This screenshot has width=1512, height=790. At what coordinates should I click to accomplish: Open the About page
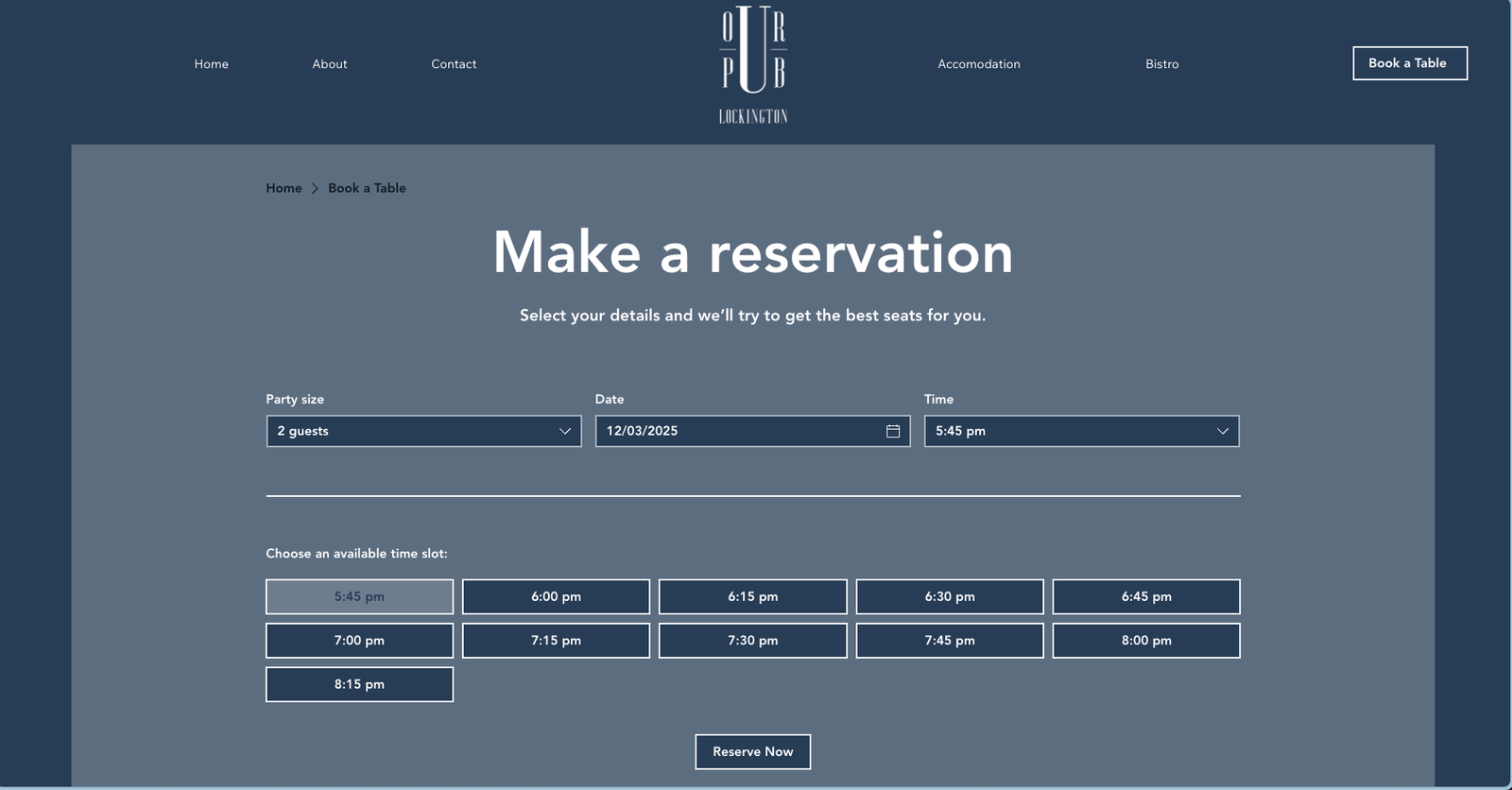330,64
